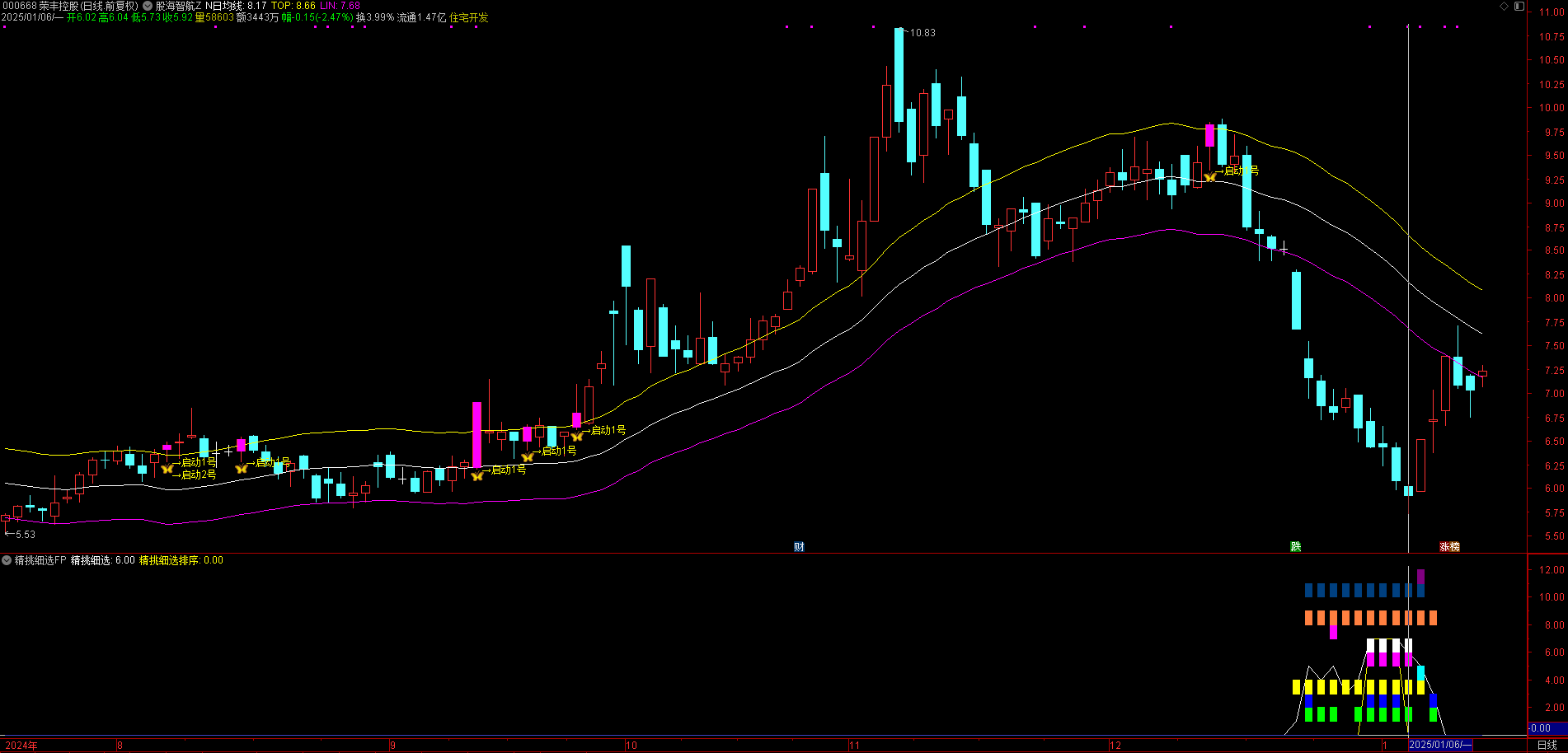Screen dimensions: 1568x753
Task: Click the 量58603 volume value
Action: [214, 17]
